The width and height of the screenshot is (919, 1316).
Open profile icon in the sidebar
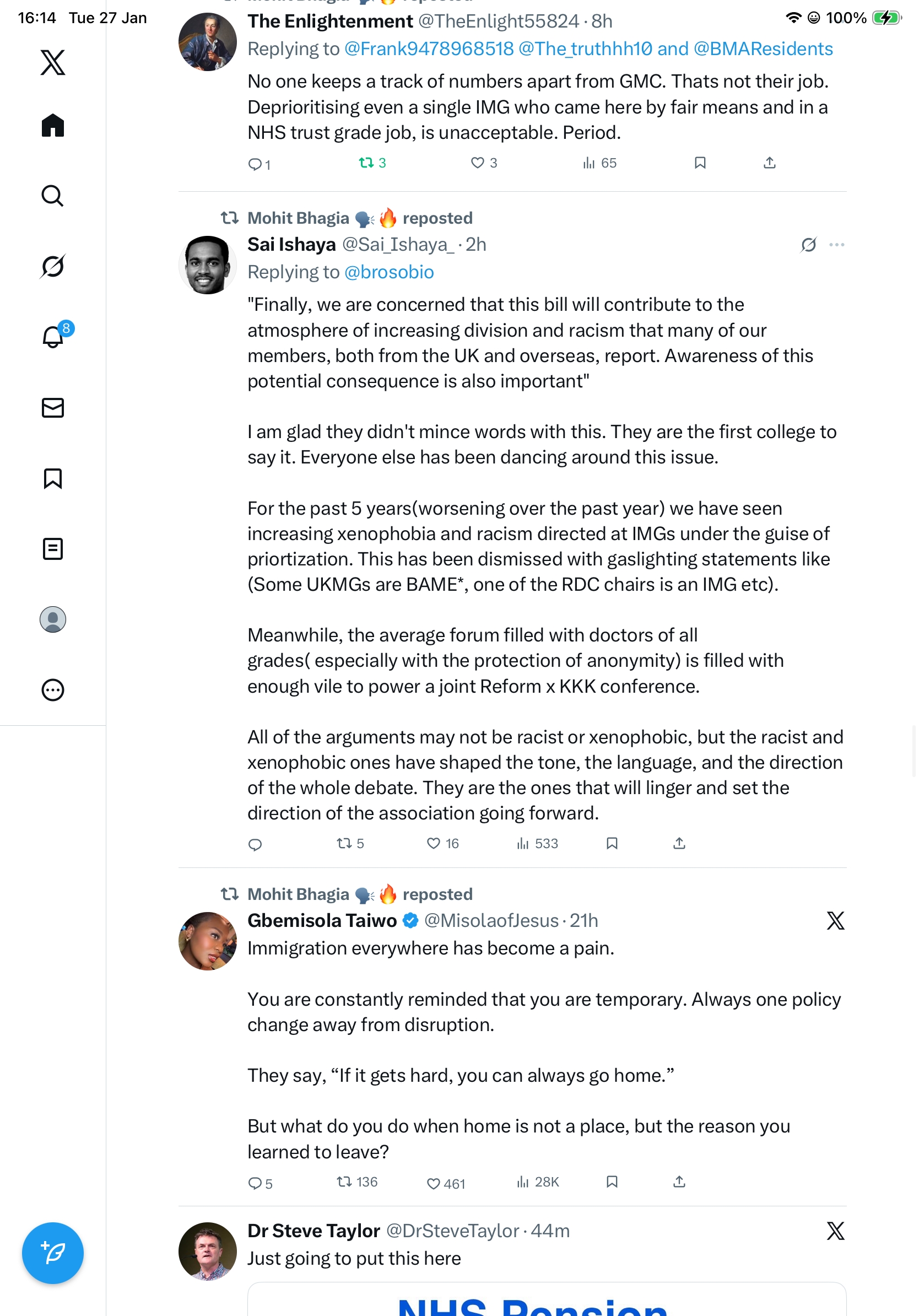[x=53, y=619]
